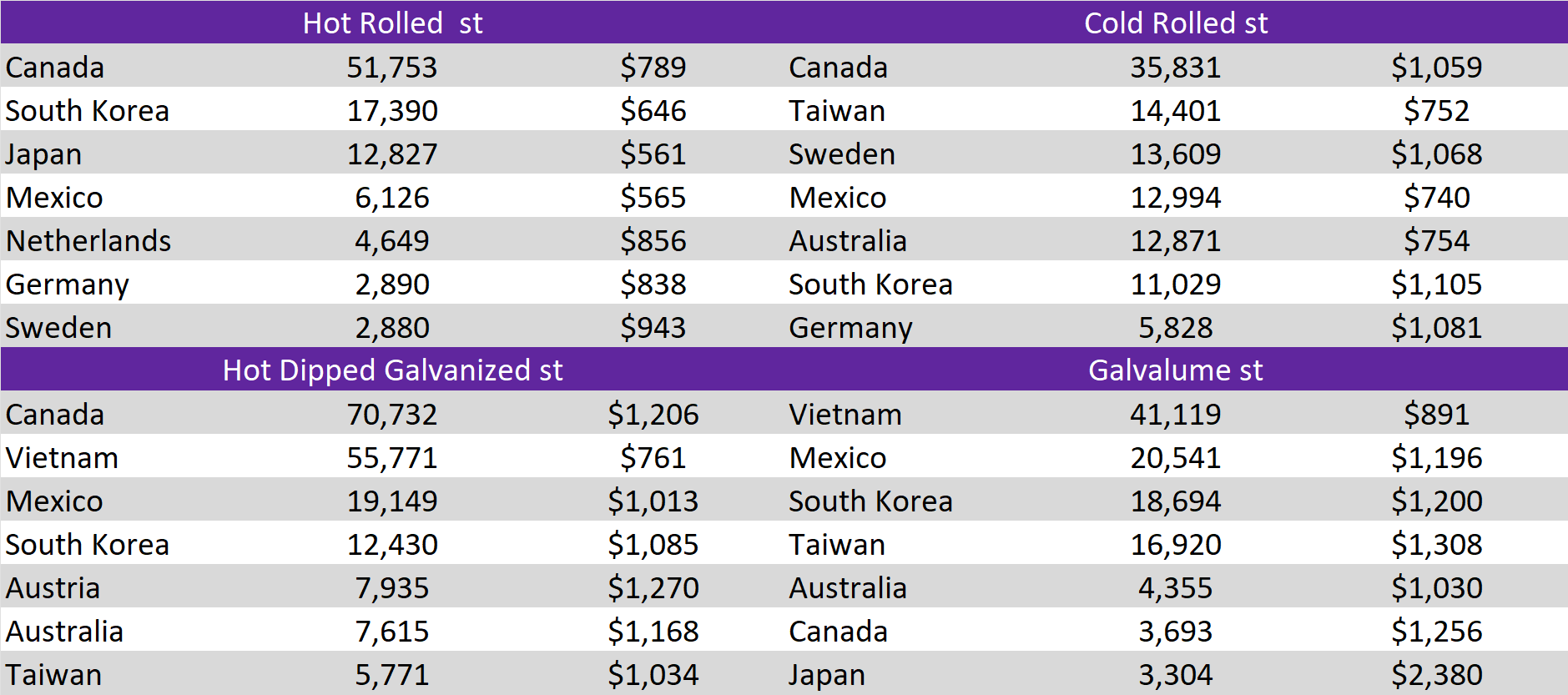The image size is (1568, 695).
Task: Click Cold Rolled Taiwan volume 14,401
Action: coord(1175,111)
